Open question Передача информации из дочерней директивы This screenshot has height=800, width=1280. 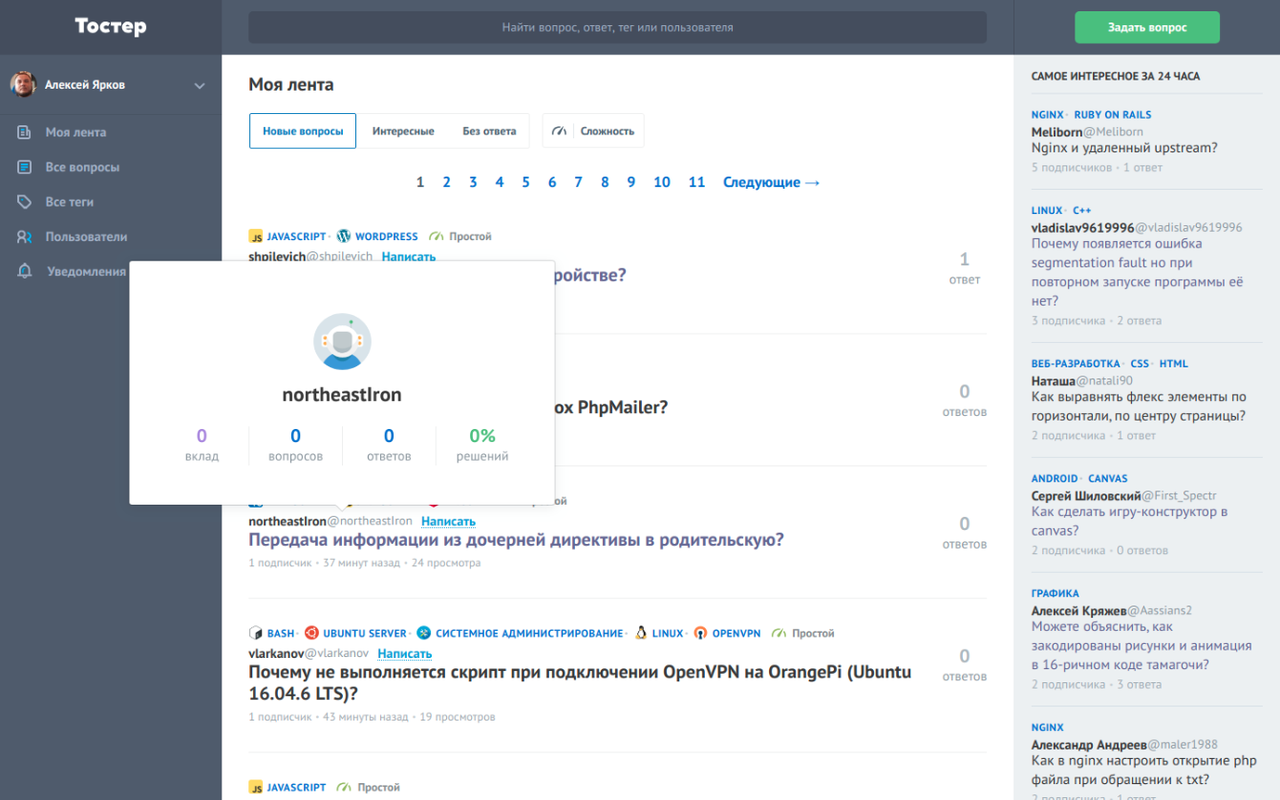click(x=516, y=540)
